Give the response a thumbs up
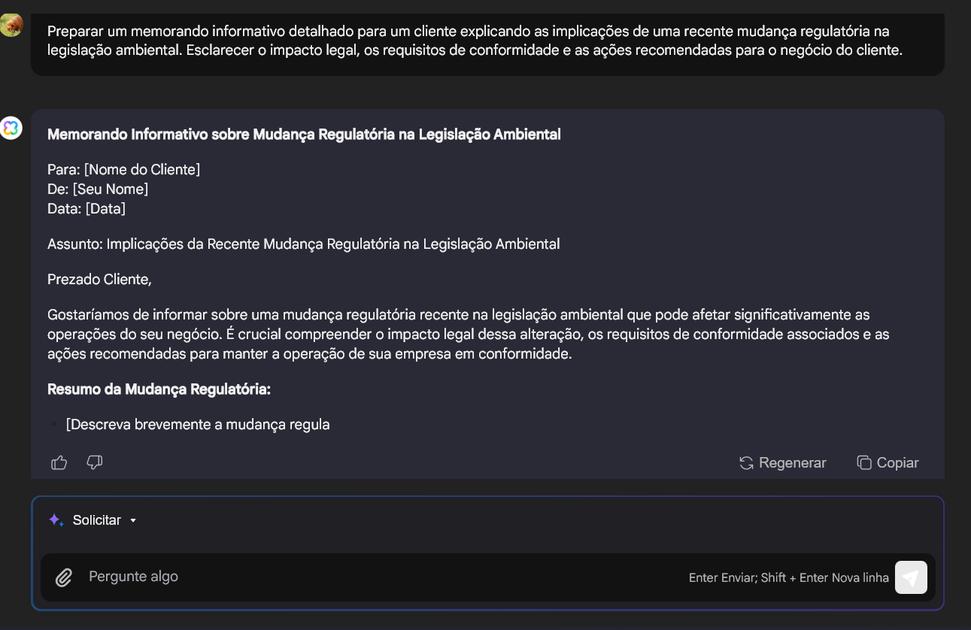 click(x=59, y=462)
